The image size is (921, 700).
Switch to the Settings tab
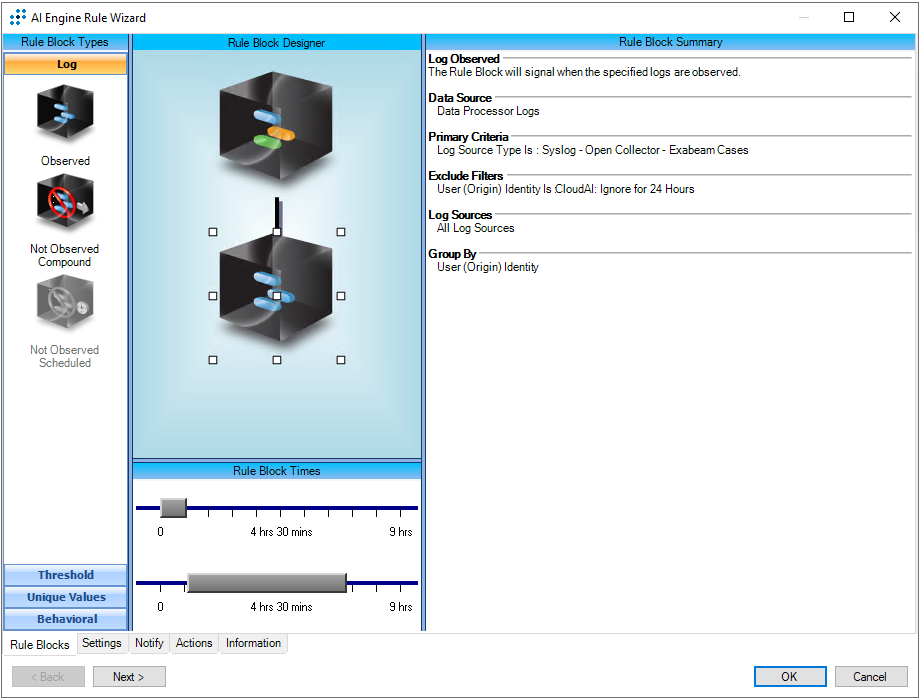click(x=102, y=643)
